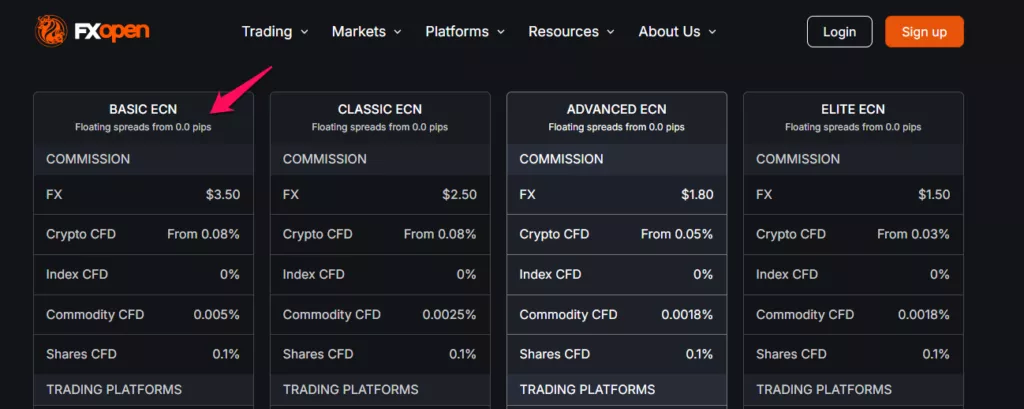This screenshot has height=409, width=1024.
Task: Open the Markets dropdown menu
Action: pyautogui.click(x=366, y=31)
